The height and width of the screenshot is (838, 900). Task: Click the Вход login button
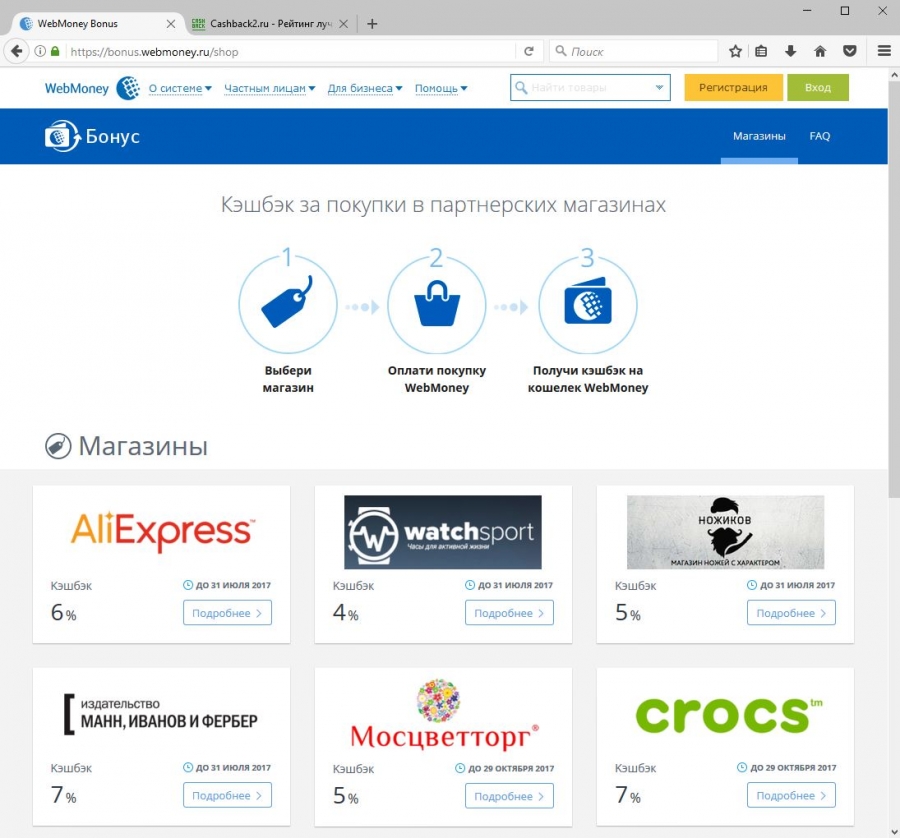click(x=817, y=87)
